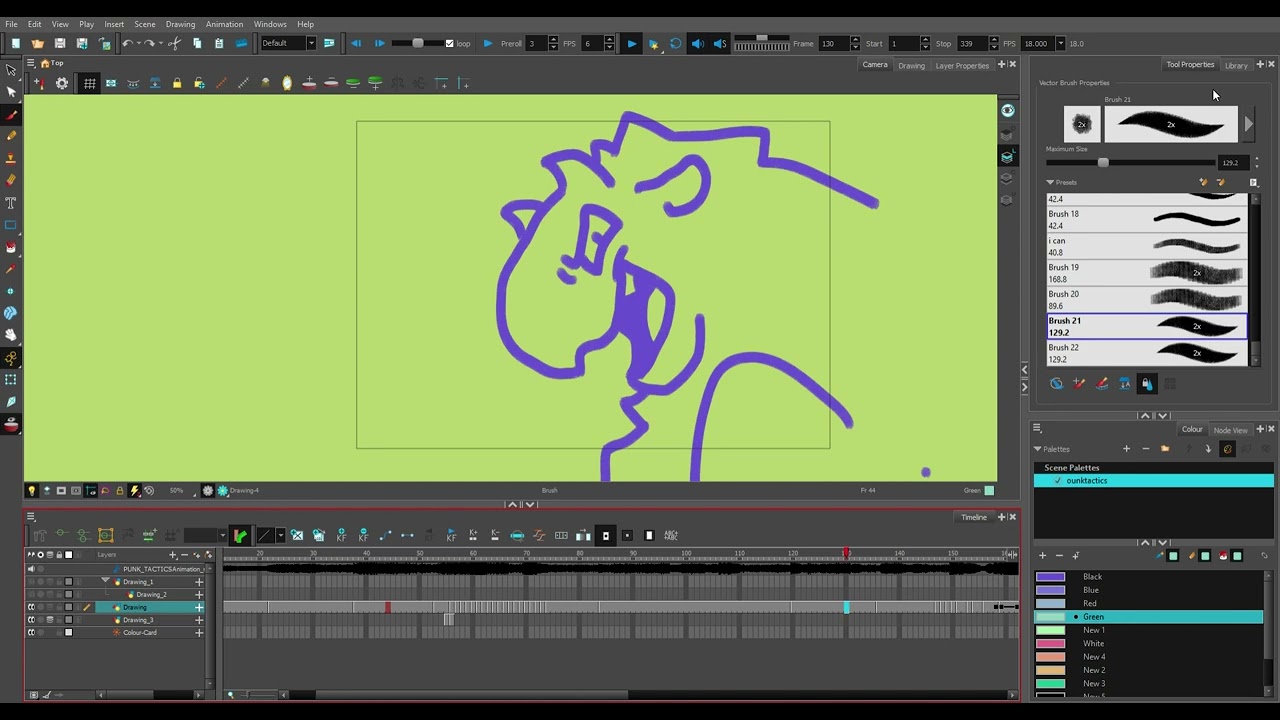This screenshot has height=720, width=1280.
Task: Save the scene with the floppy icon
Action: pyautogui.click(x=60, y=43)
